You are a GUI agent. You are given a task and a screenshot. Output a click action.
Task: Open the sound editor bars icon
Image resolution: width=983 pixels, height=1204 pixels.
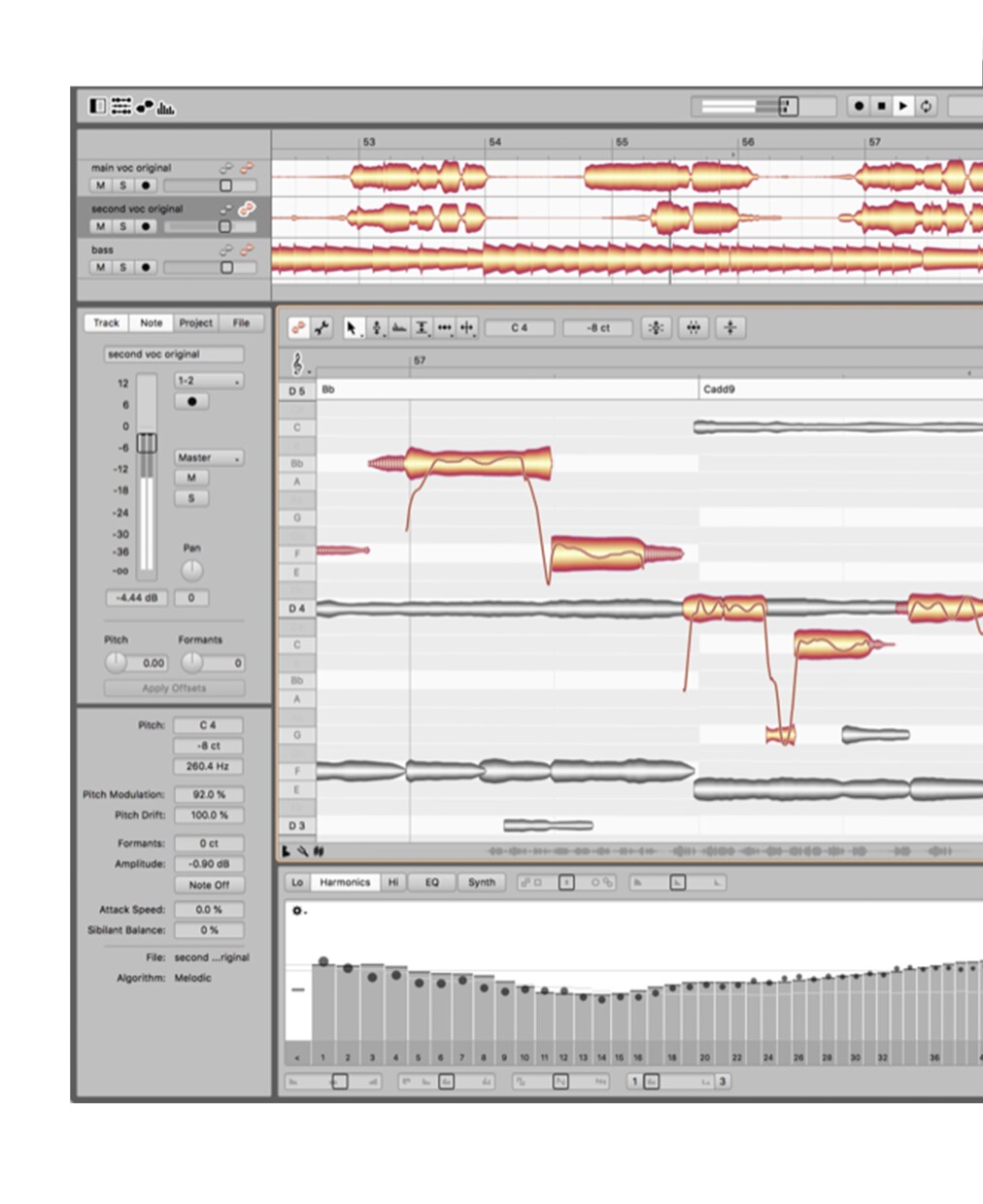pyautogui.click(x=166, y=107)
